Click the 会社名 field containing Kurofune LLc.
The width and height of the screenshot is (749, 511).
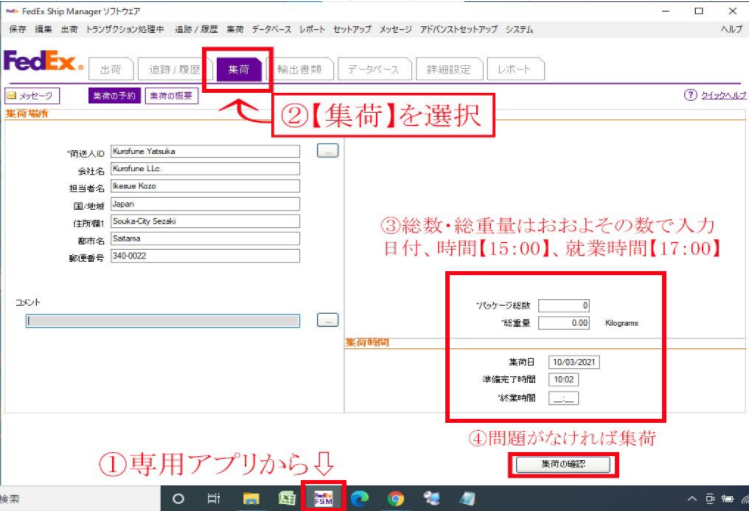point(205,169)
